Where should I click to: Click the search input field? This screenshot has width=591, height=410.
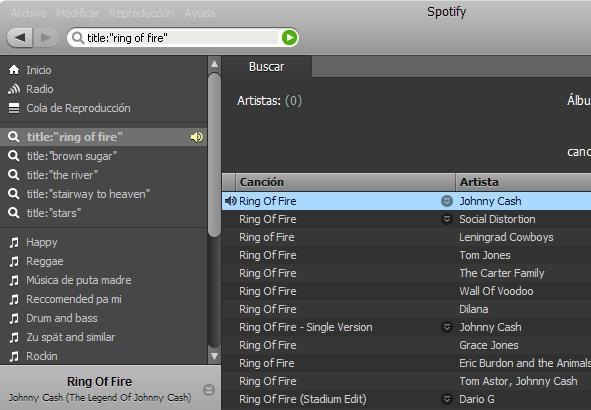coord(183,38)
